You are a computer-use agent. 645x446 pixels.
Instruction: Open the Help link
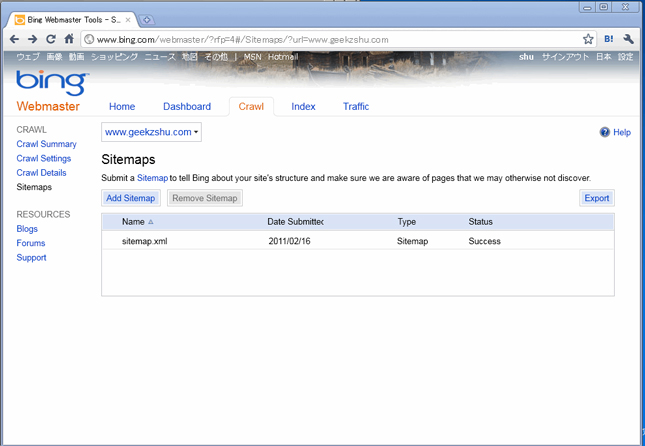pos(622,132)
